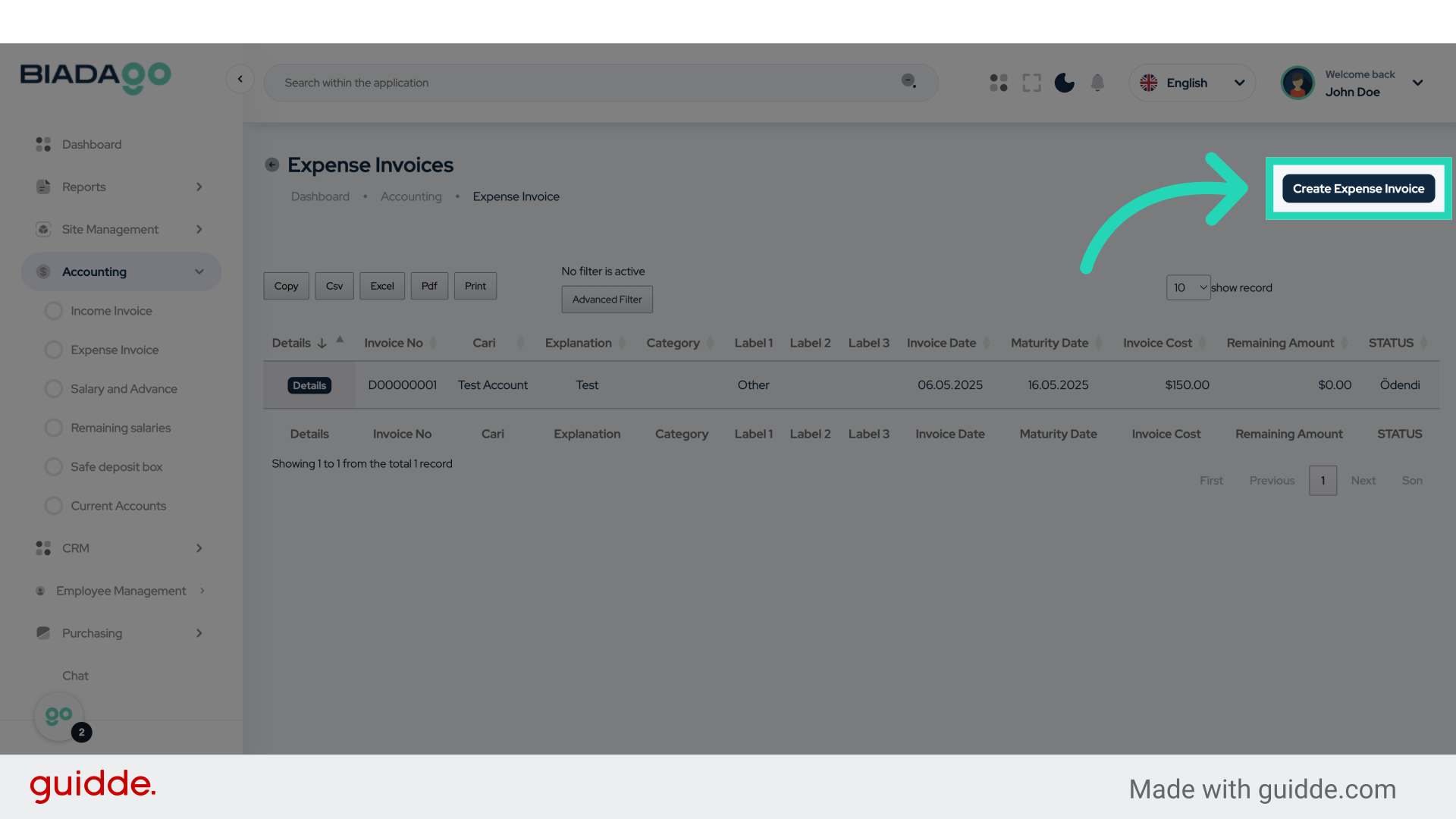Select the Safe deposit box radio button
1456x819 pixels.
[x=54, y=466]
